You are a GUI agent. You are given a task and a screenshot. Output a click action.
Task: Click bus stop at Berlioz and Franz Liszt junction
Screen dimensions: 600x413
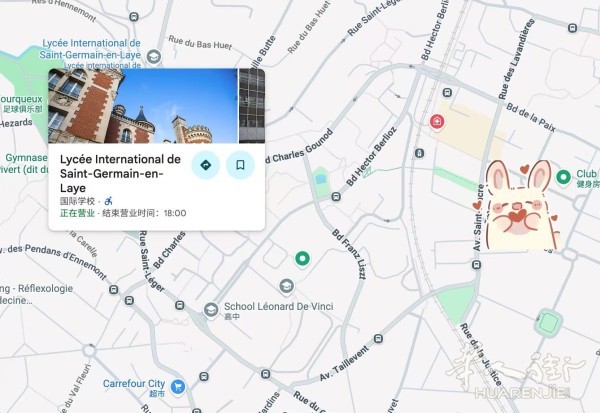[336, 197]
